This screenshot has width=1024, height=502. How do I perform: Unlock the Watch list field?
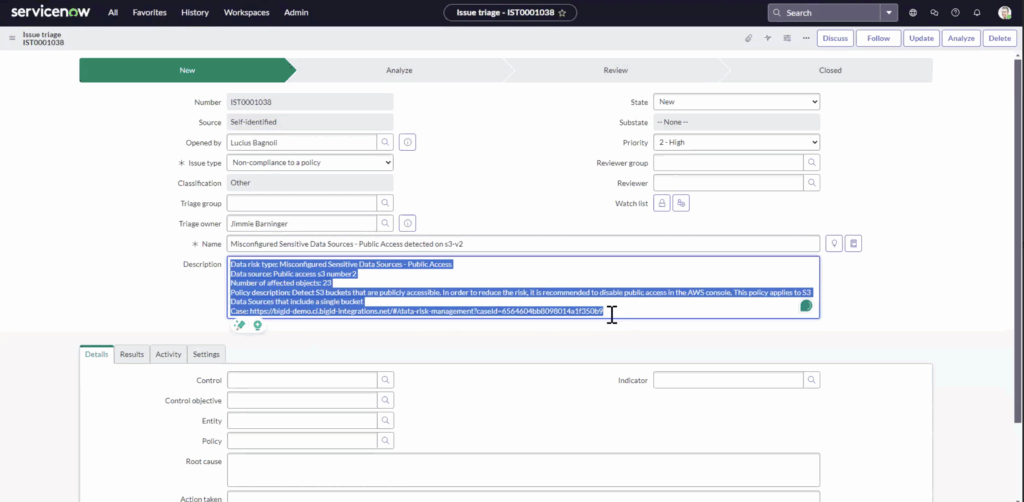(662, 204)
